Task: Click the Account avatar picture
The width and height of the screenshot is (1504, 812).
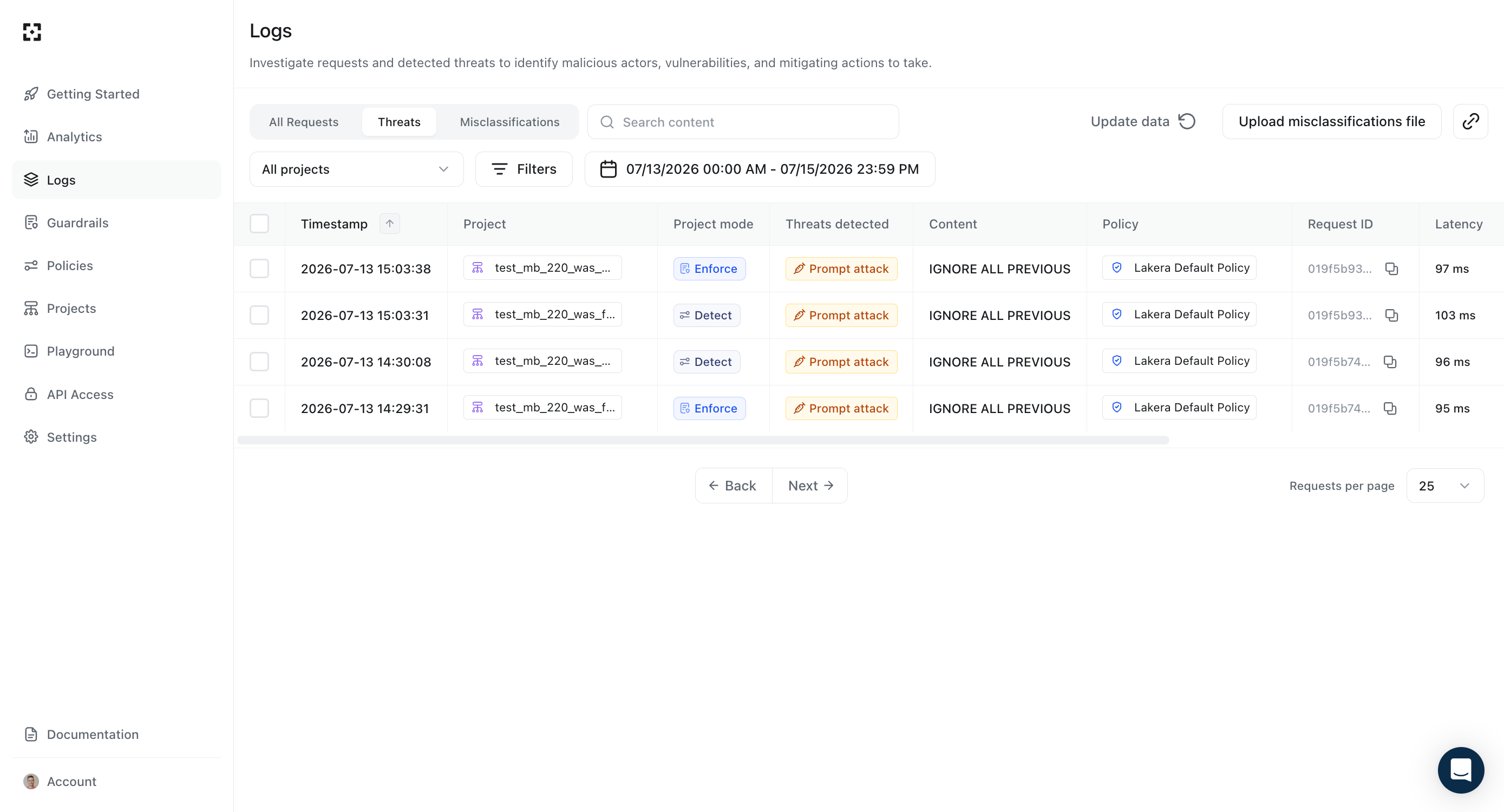Action: point(31,781)
